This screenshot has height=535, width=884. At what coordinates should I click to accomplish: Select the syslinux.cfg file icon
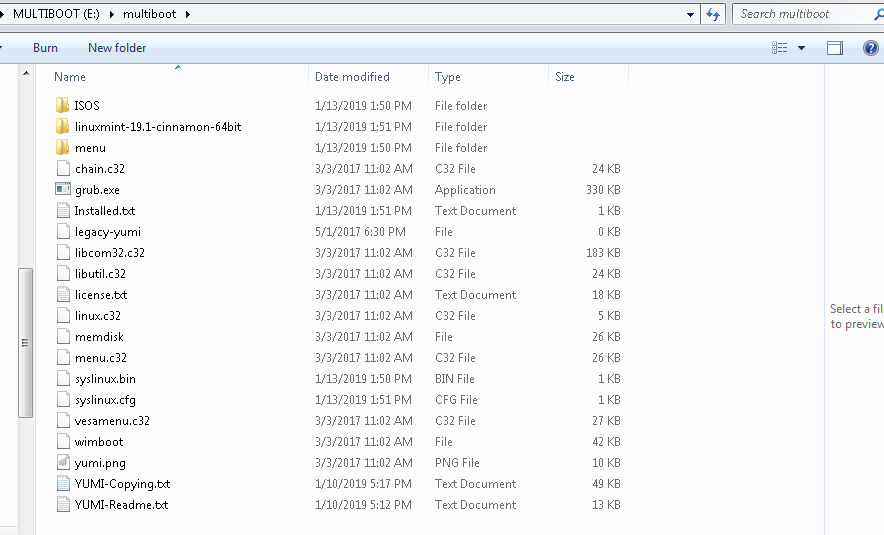click(x=63, y=399)
